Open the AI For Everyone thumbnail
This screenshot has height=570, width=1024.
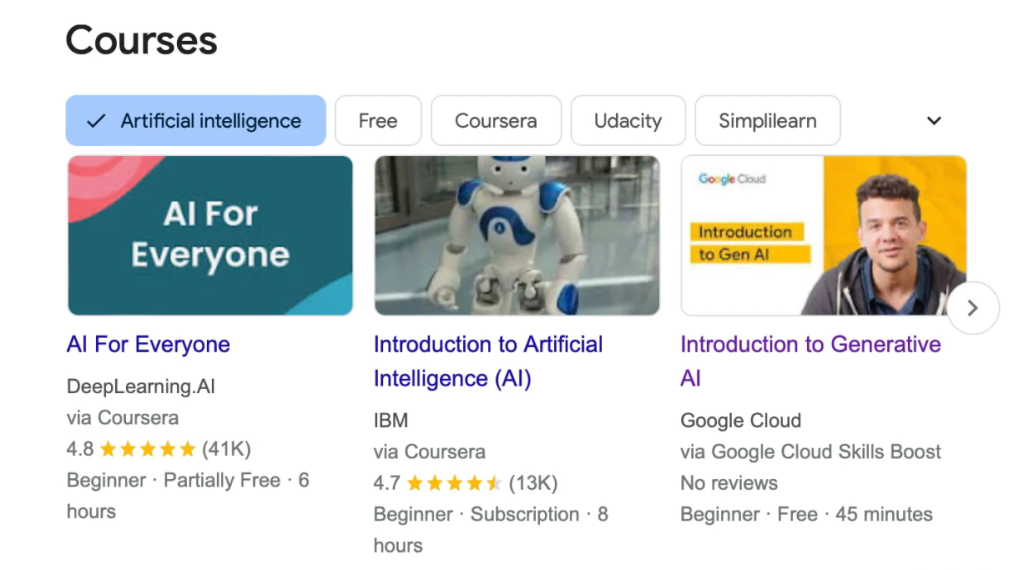tap(210, 236)
